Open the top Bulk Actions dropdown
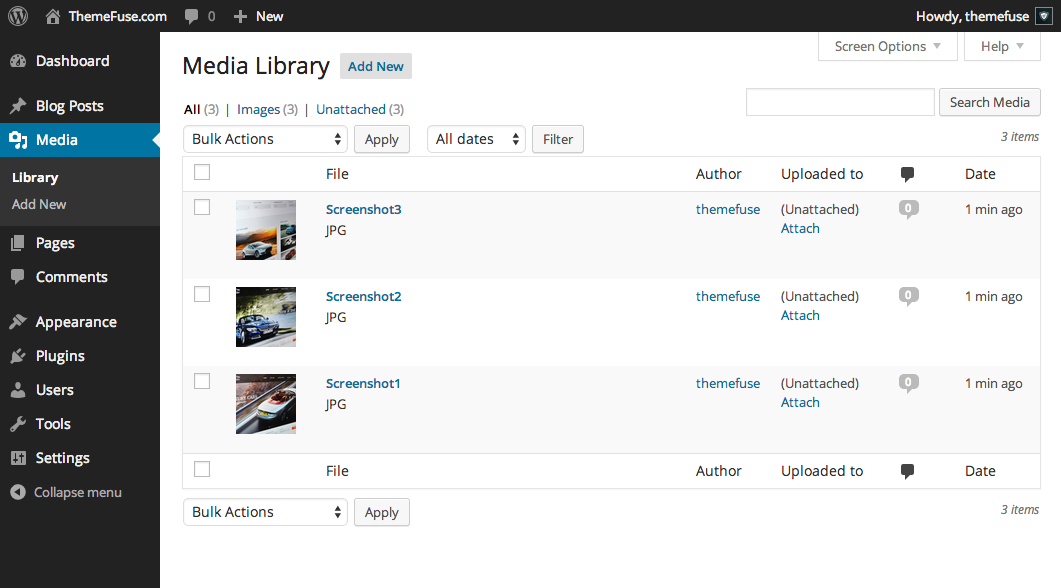Viewport: 1061px width, 588px height. click(265, 139)
